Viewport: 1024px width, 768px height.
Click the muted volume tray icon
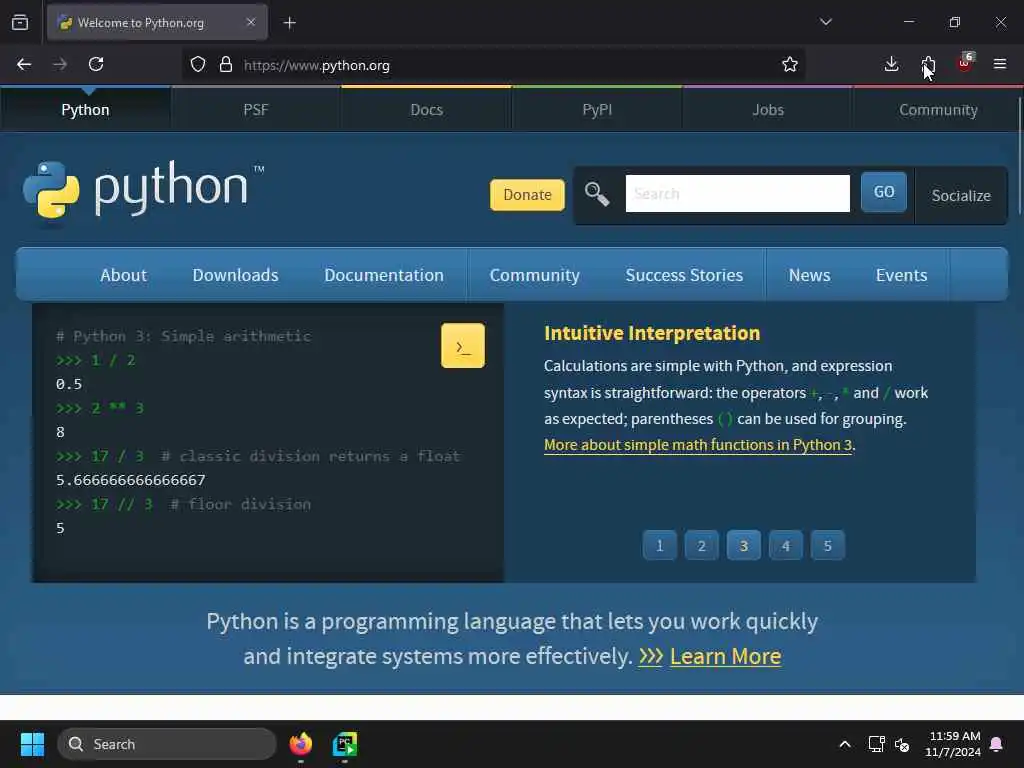902,744
